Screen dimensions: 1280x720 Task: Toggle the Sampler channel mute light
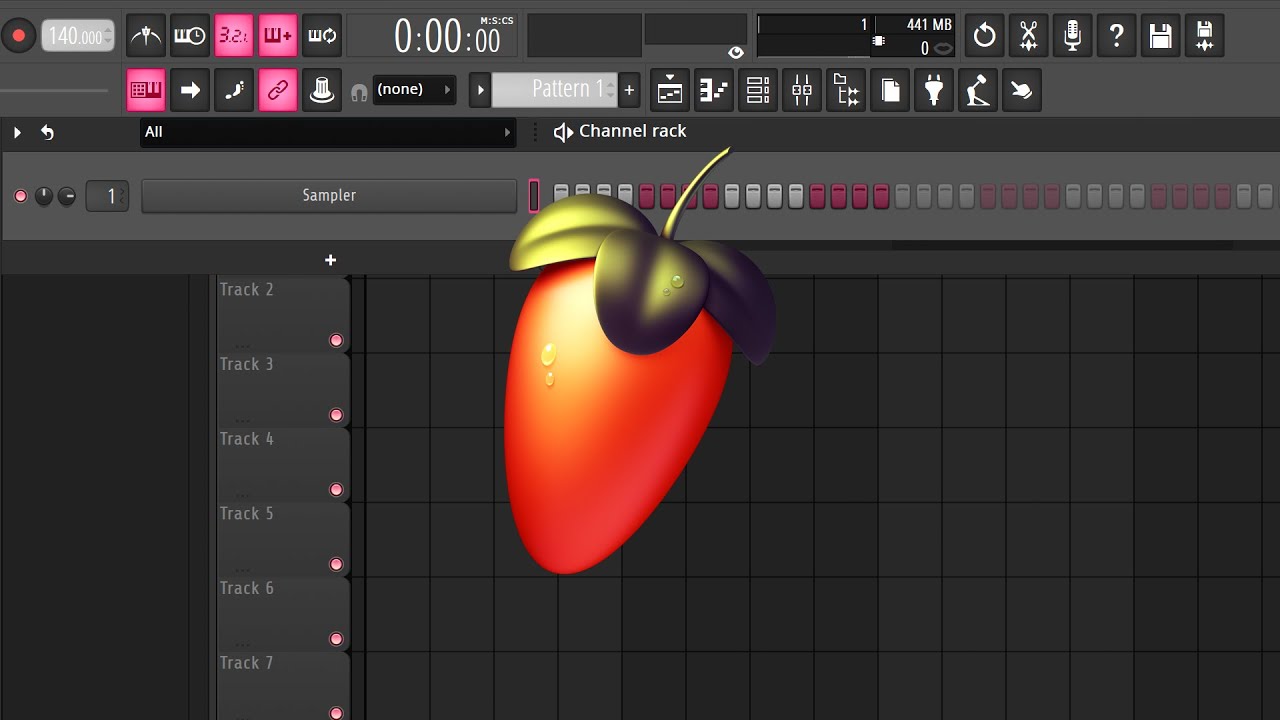(x=20, y=195)
